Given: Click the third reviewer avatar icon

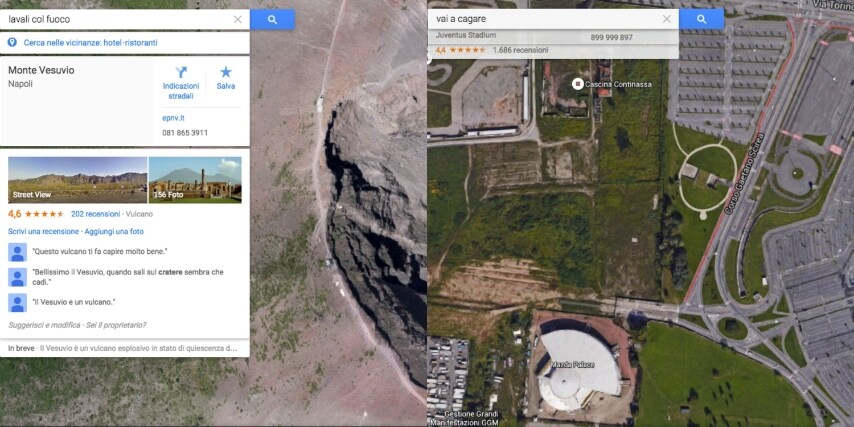Looking at the screenshot, I should coord(17,302).
